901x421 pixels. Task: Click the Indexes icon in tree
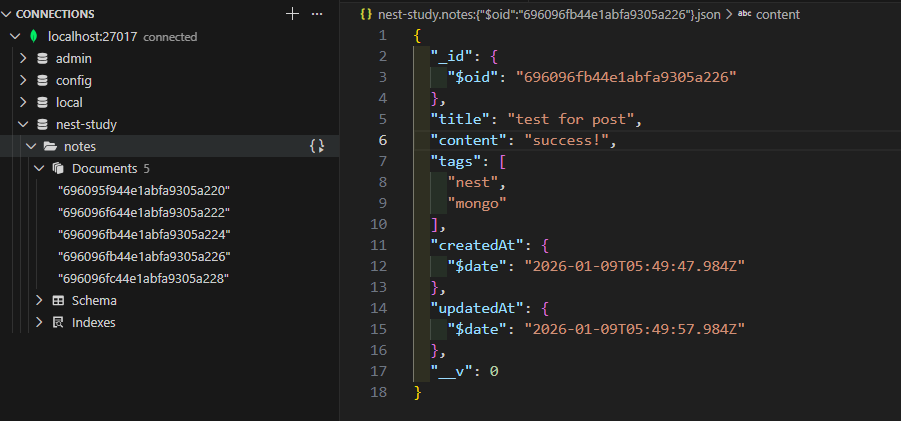[58, 323]
